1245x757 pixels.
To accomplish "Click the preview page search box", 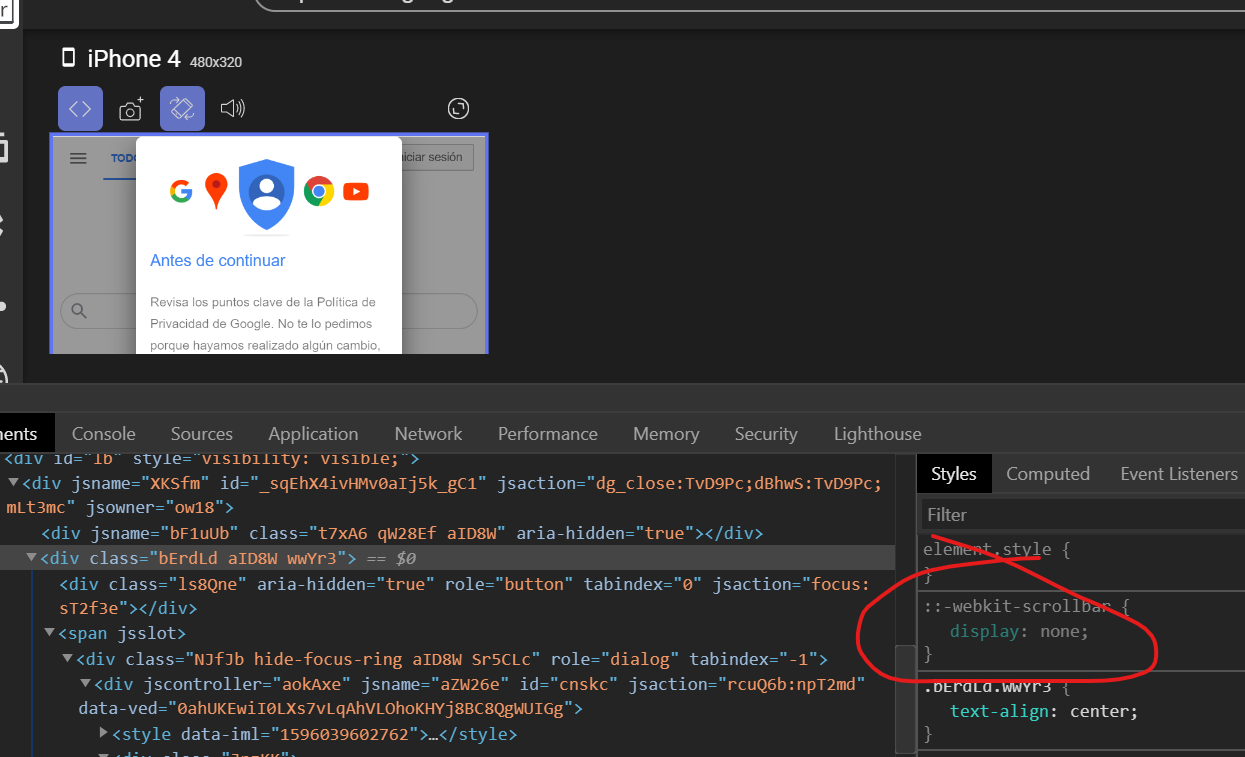I will [269, 311].
